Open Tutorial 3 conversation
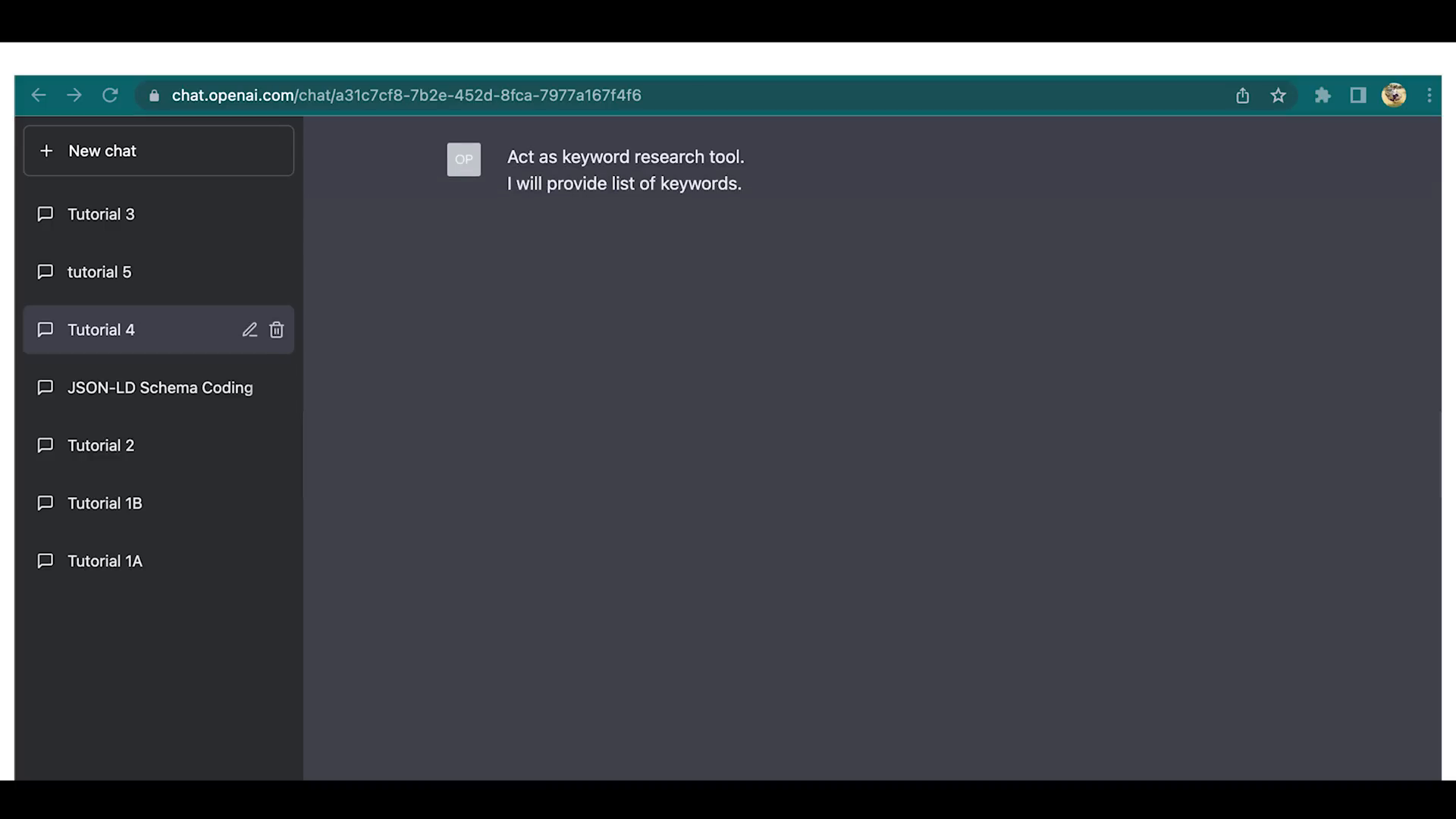Image resolution: width=1456 pixels, height=819 pixels. [100, 214]
